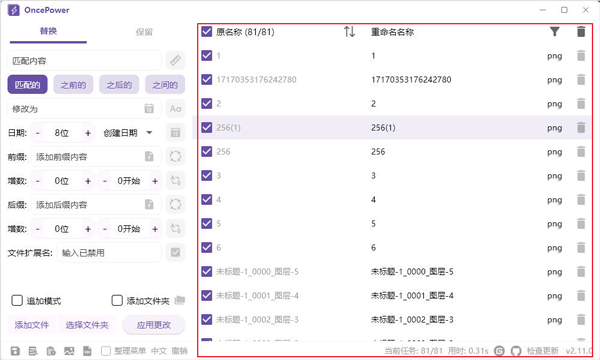This screenshot has width=600, height=360.
Task: Decrease suffix 增数 0位 with minus
Action: 38,229
